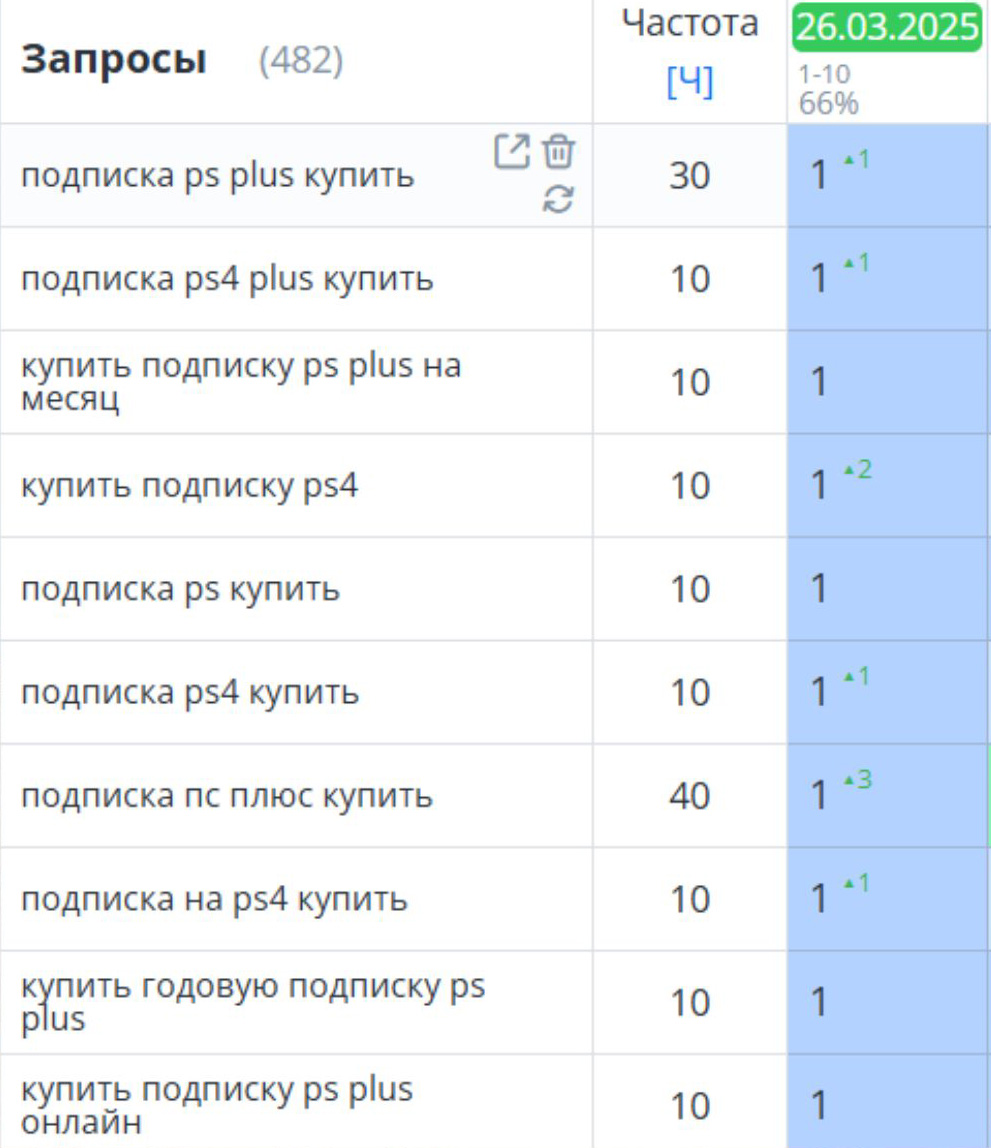The width and height of the screenshot is (991, 1148).
Task: Select query 'купить годовую подписку ps plus'
Action: [253, 1002]
